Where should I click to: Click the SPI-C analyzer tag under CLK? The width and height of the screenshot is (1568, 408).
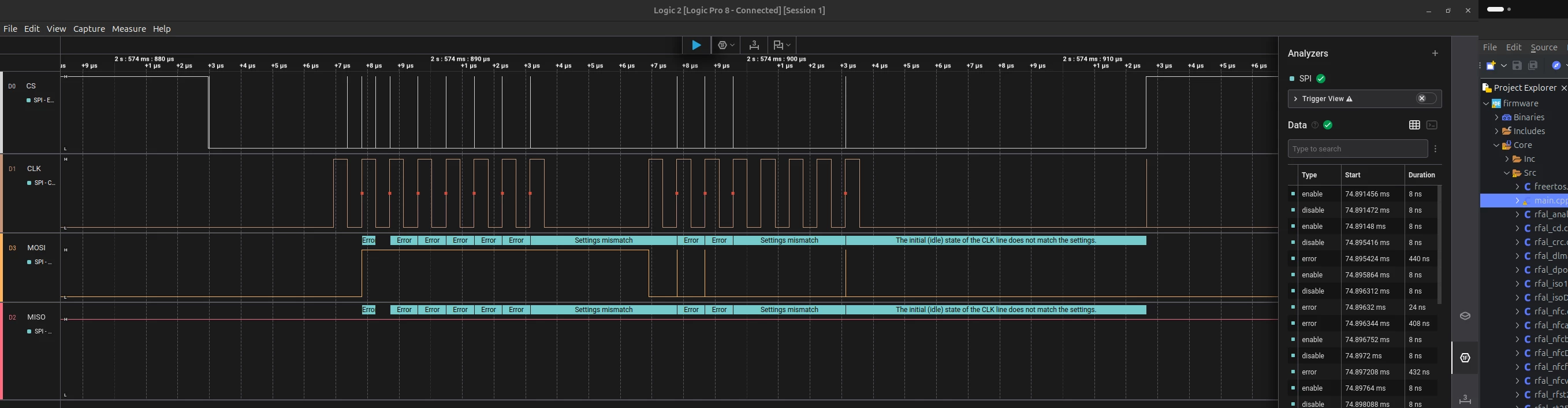click(x=40, y=183)
